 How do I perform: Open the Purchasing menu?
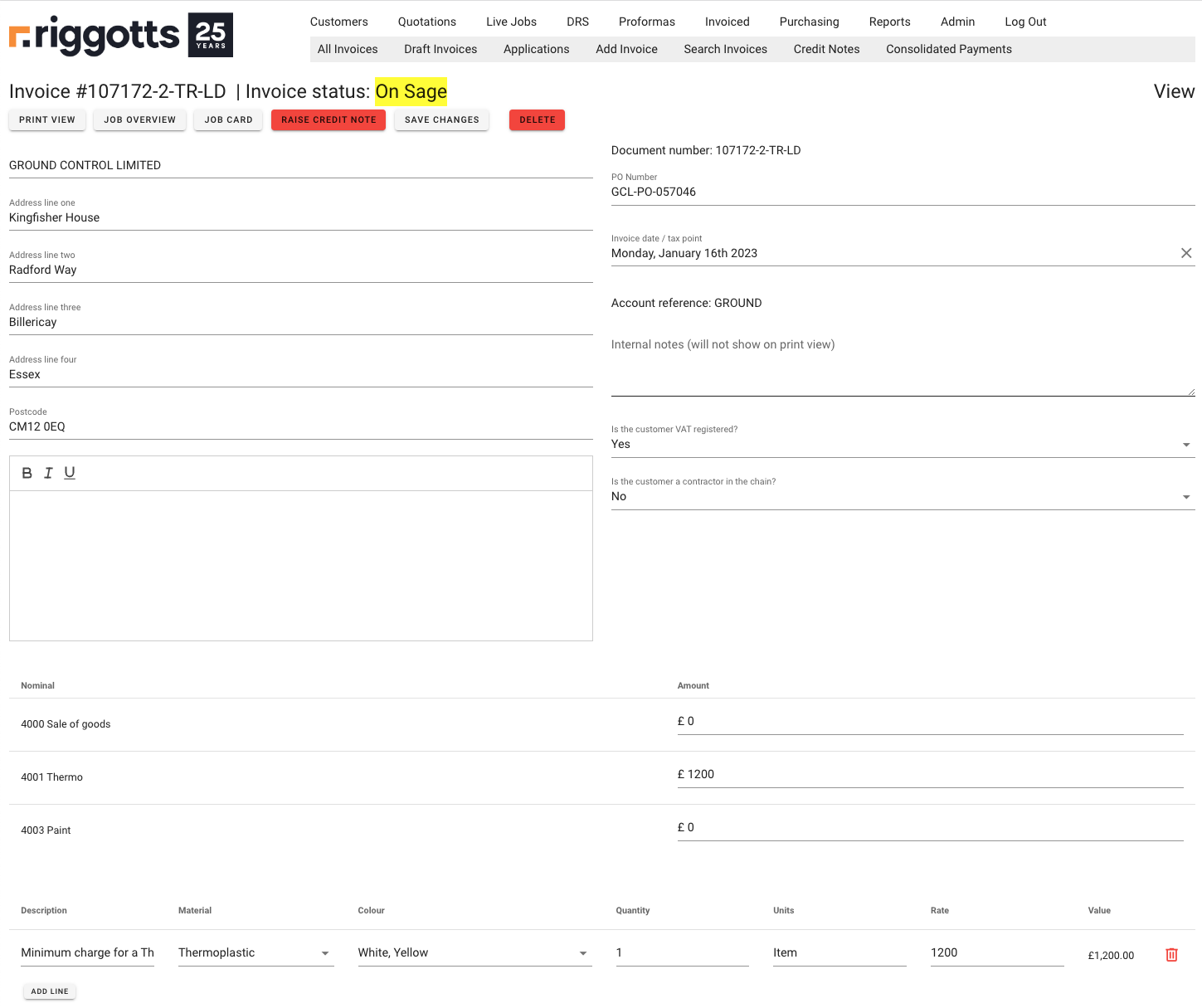pyautogui.click(x=809, y=22)
